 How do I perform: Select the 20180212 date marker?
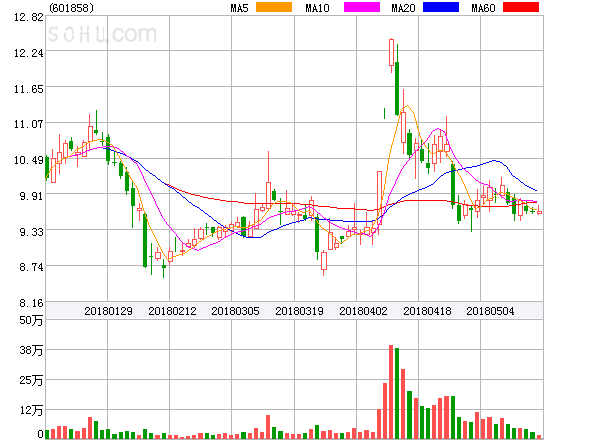pyautogui.click(x=172, y=311)
